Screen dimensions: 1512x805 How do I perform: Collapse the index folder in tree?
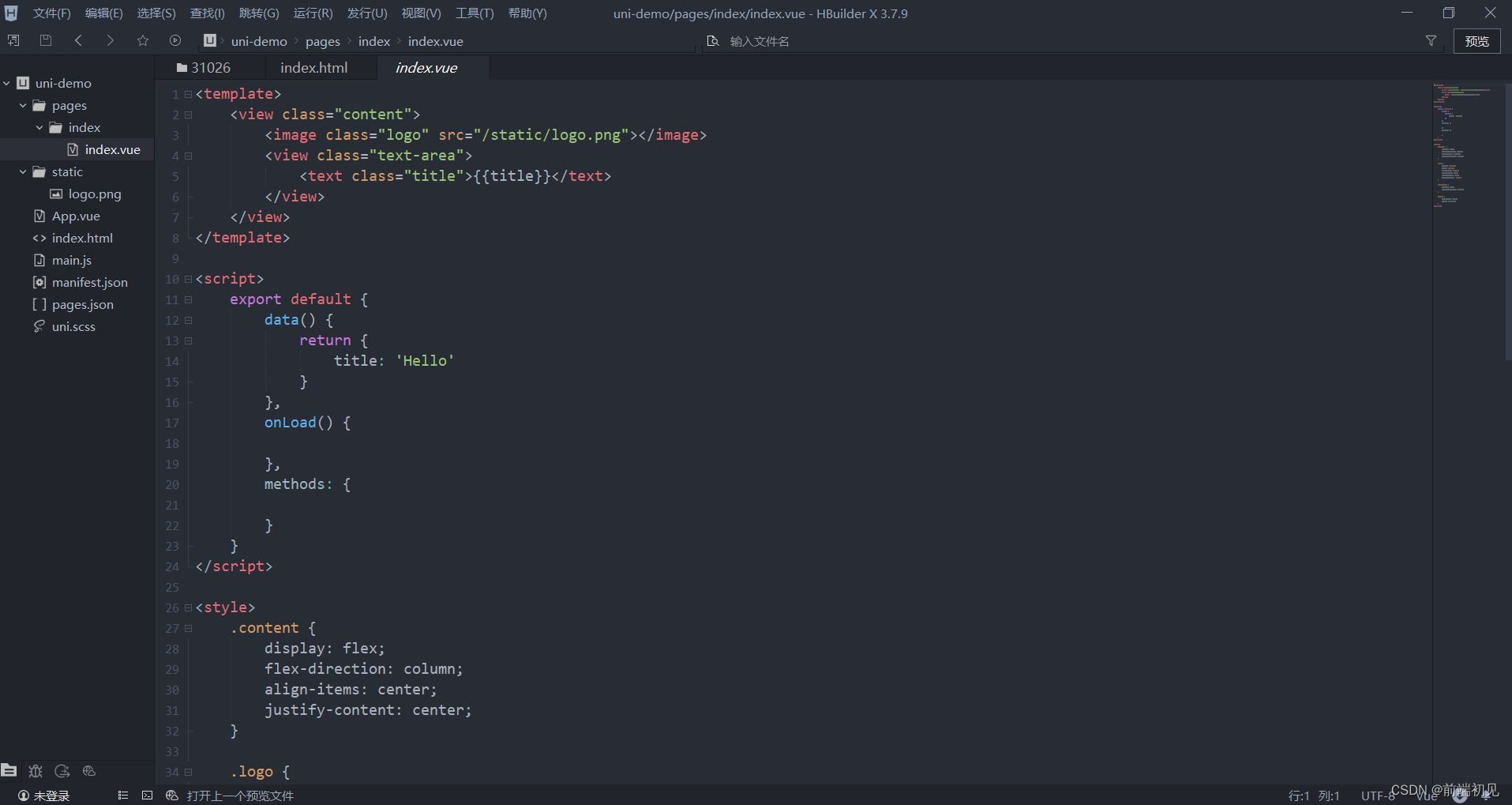point(39,127)
